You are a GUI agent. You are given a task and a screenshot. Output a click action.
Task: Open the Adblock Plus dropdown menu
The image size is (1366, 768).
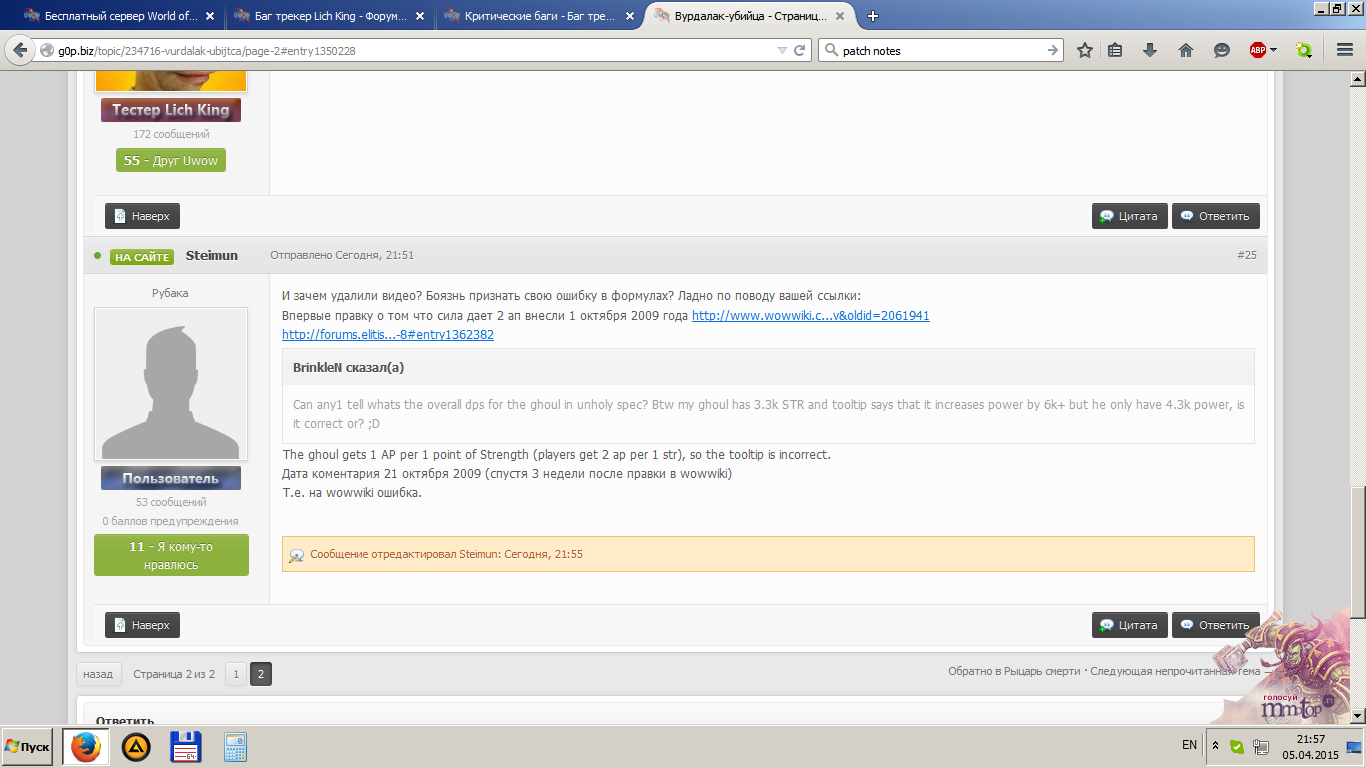coord(1273,51)
